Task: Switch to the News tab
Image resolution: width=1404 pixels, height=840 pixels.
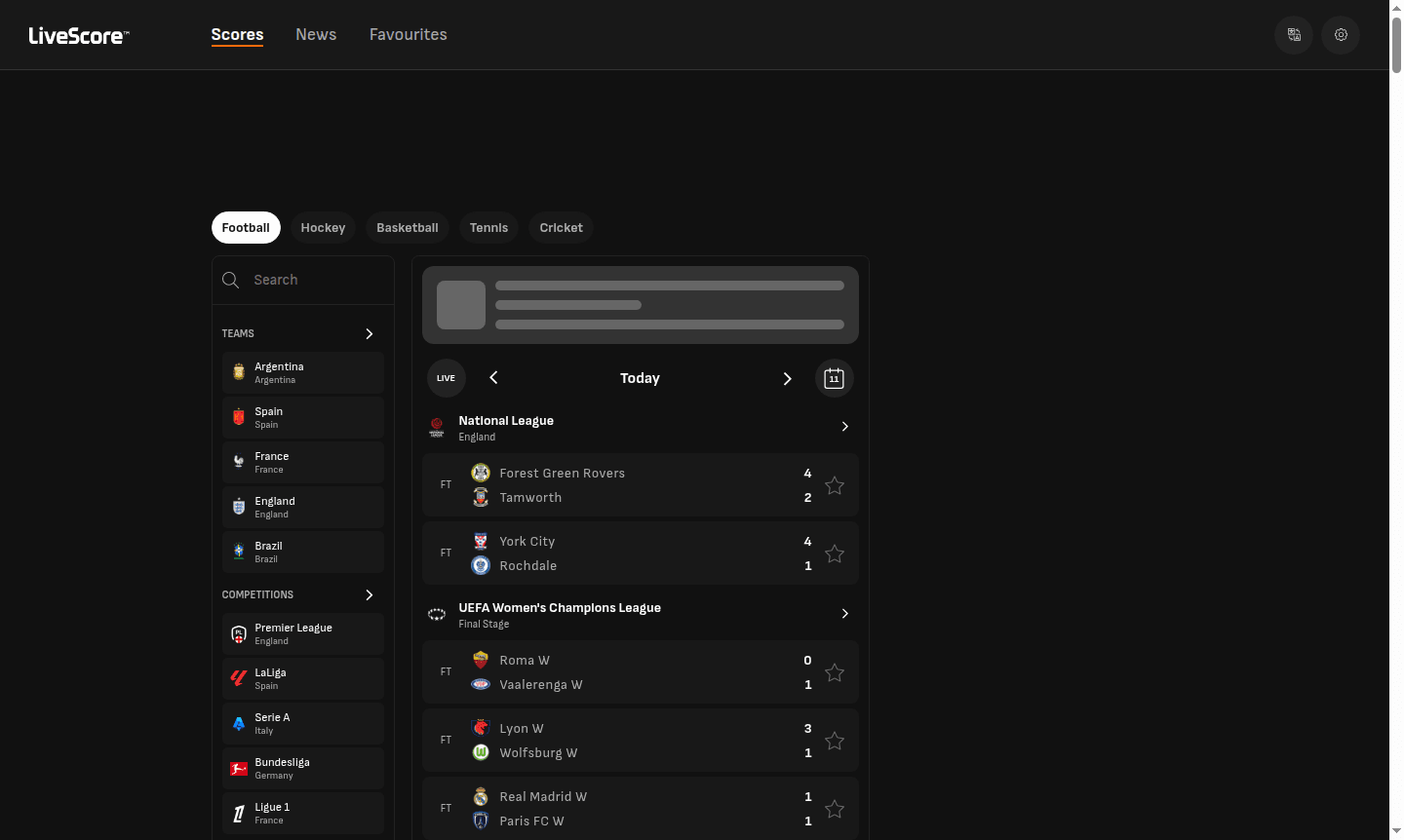Action: point(316,34)
